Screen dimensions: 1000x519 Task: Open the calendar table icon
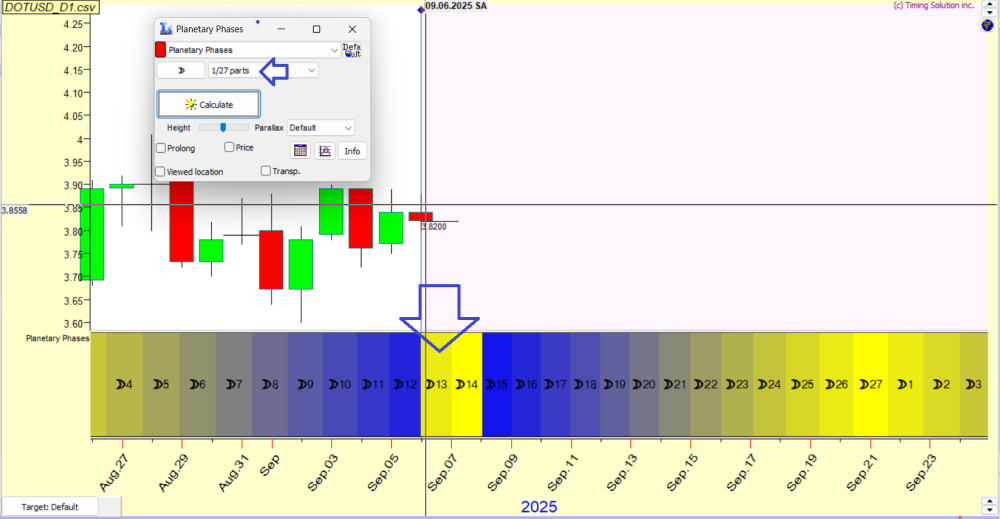300,151
